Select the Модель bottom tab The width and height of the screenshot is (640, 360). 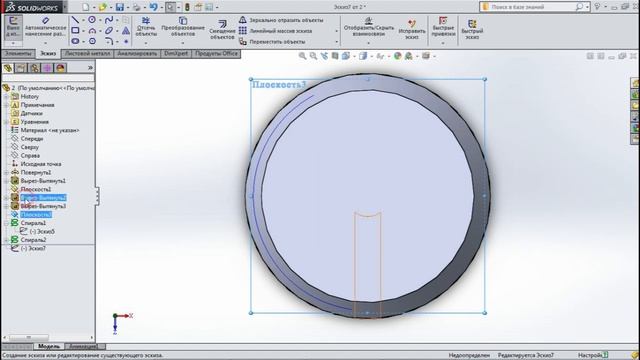[49, 347]
